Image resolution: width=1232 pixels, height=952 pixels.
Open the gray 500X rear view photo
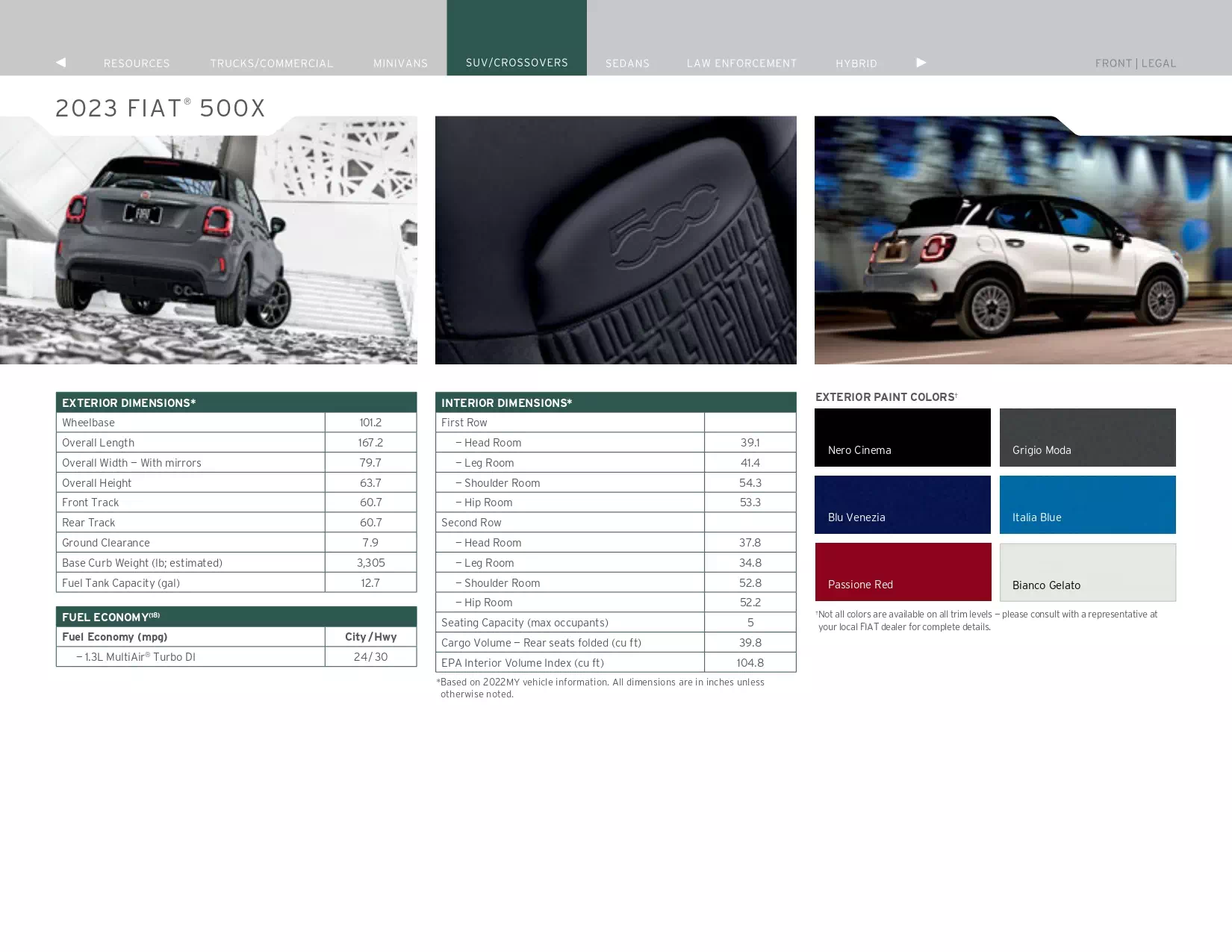208,240
